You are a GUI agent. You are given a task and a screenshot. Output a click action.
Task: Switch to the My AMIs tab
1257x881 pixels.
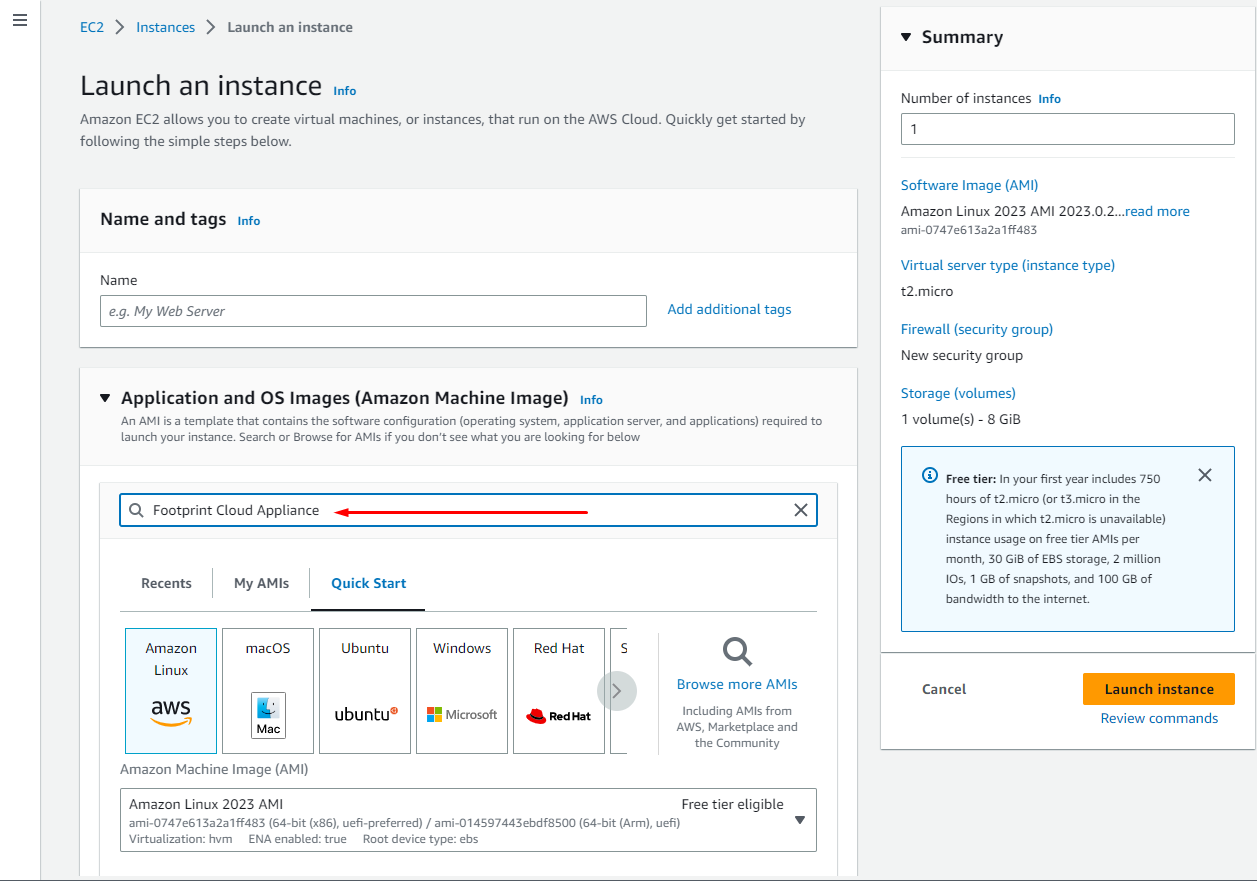(260, 583)
